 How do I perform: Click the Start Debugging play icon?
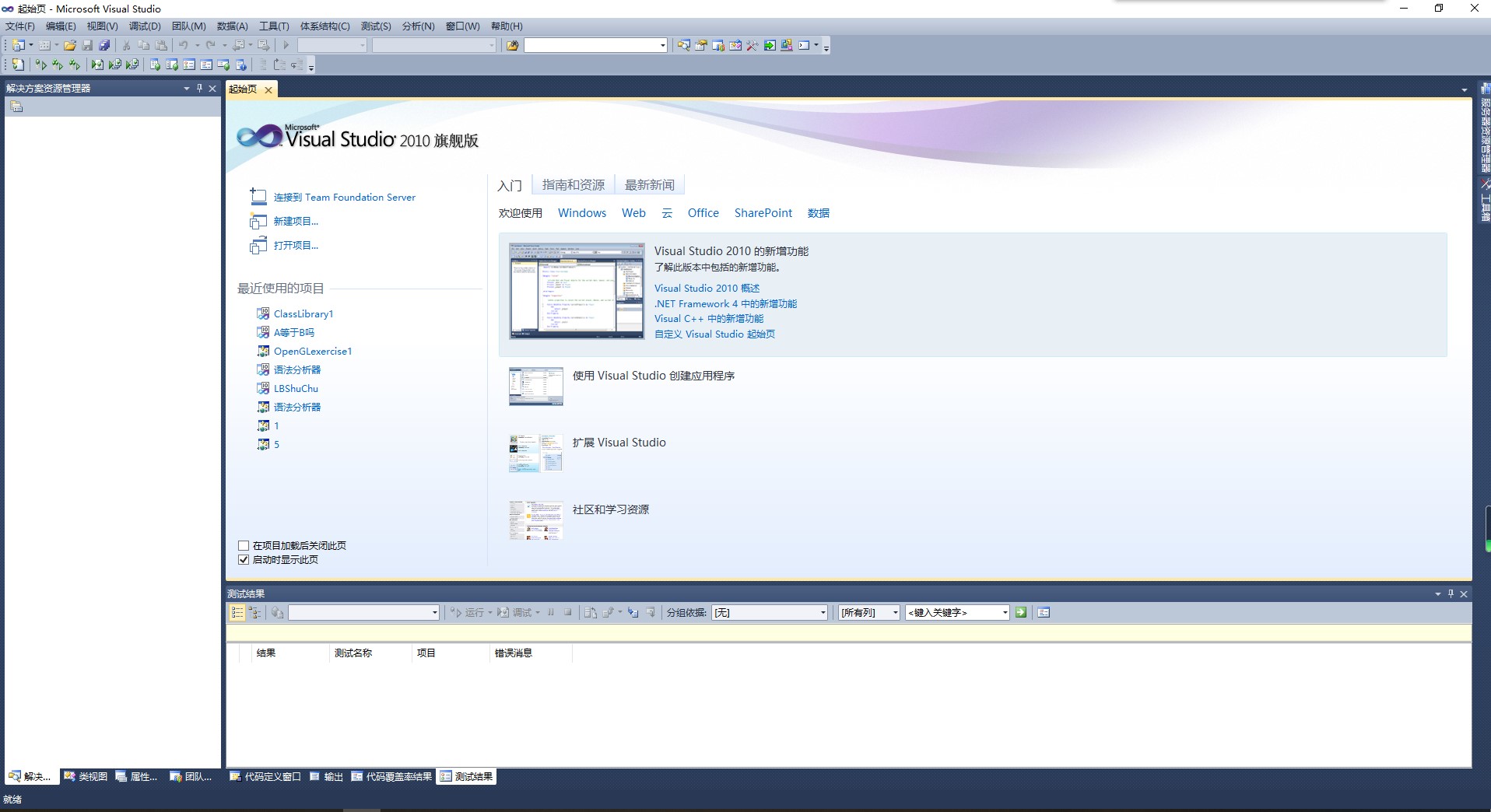coord(286,45)
